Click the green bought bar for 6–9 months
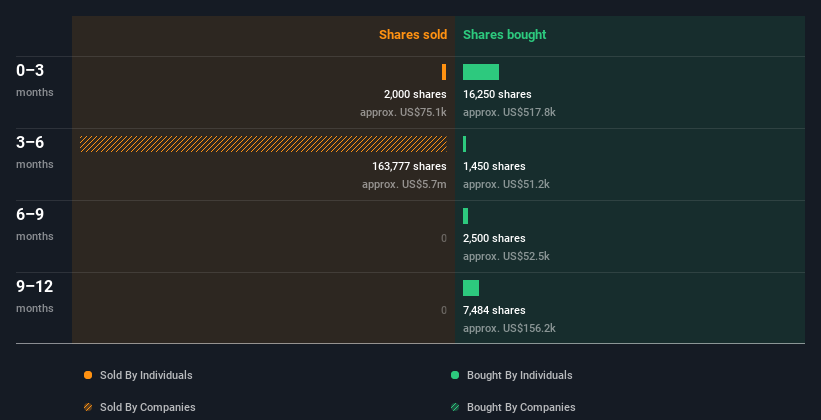Image resolution: width=821 pixels, height=420 pixels. pos(465,216)
